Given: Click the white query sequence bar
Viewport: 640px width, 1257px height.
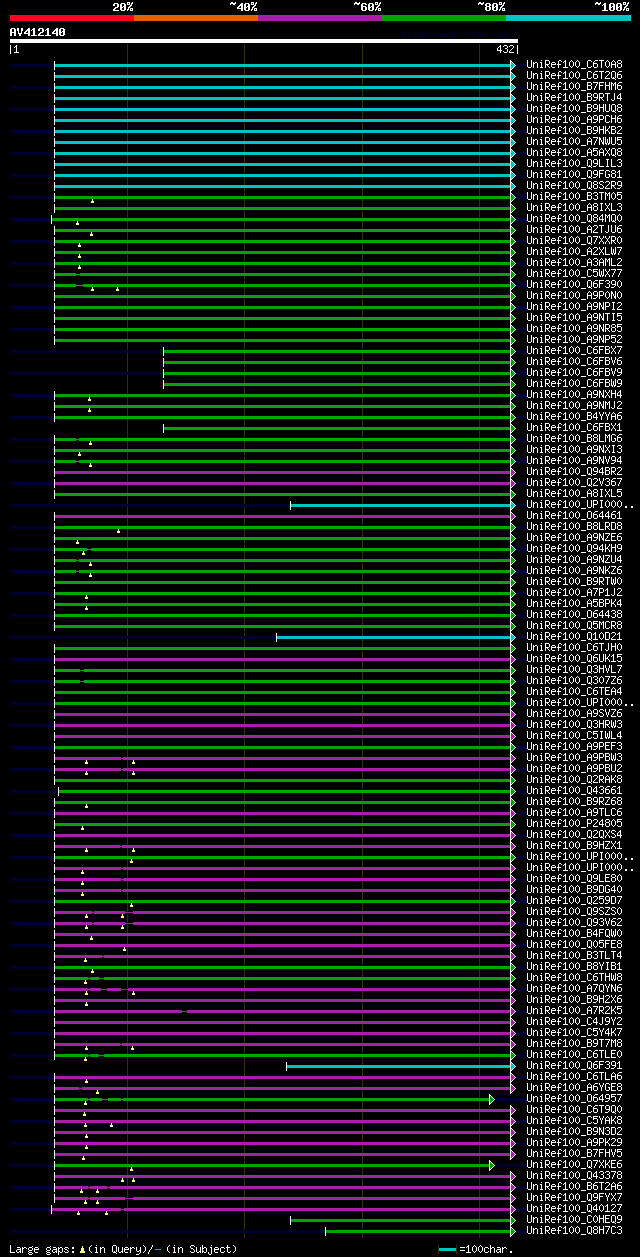Looking at the screenshot, I should (263, 41).
